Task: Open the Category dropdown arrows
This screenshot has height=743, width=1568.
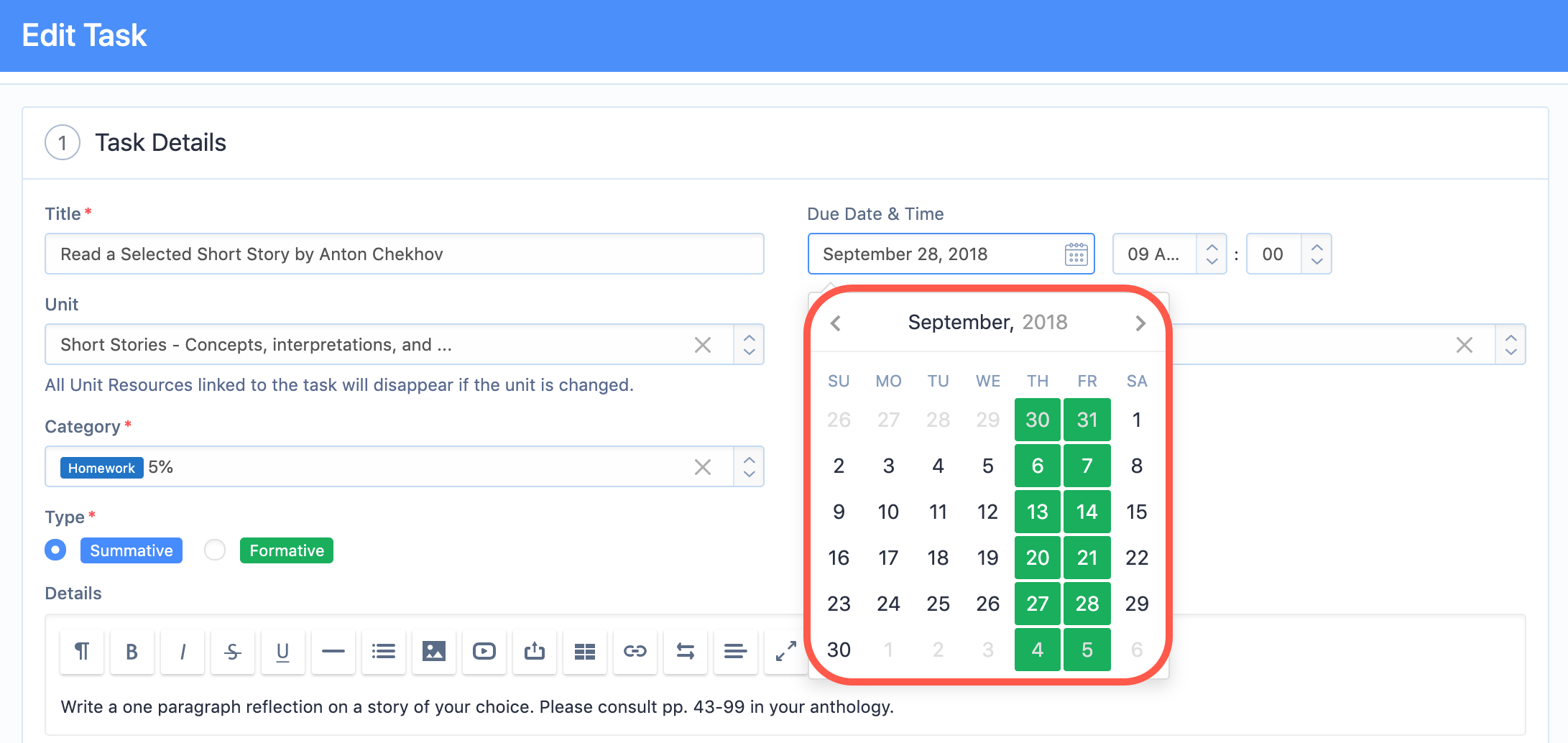Action: tap(749, 466)
